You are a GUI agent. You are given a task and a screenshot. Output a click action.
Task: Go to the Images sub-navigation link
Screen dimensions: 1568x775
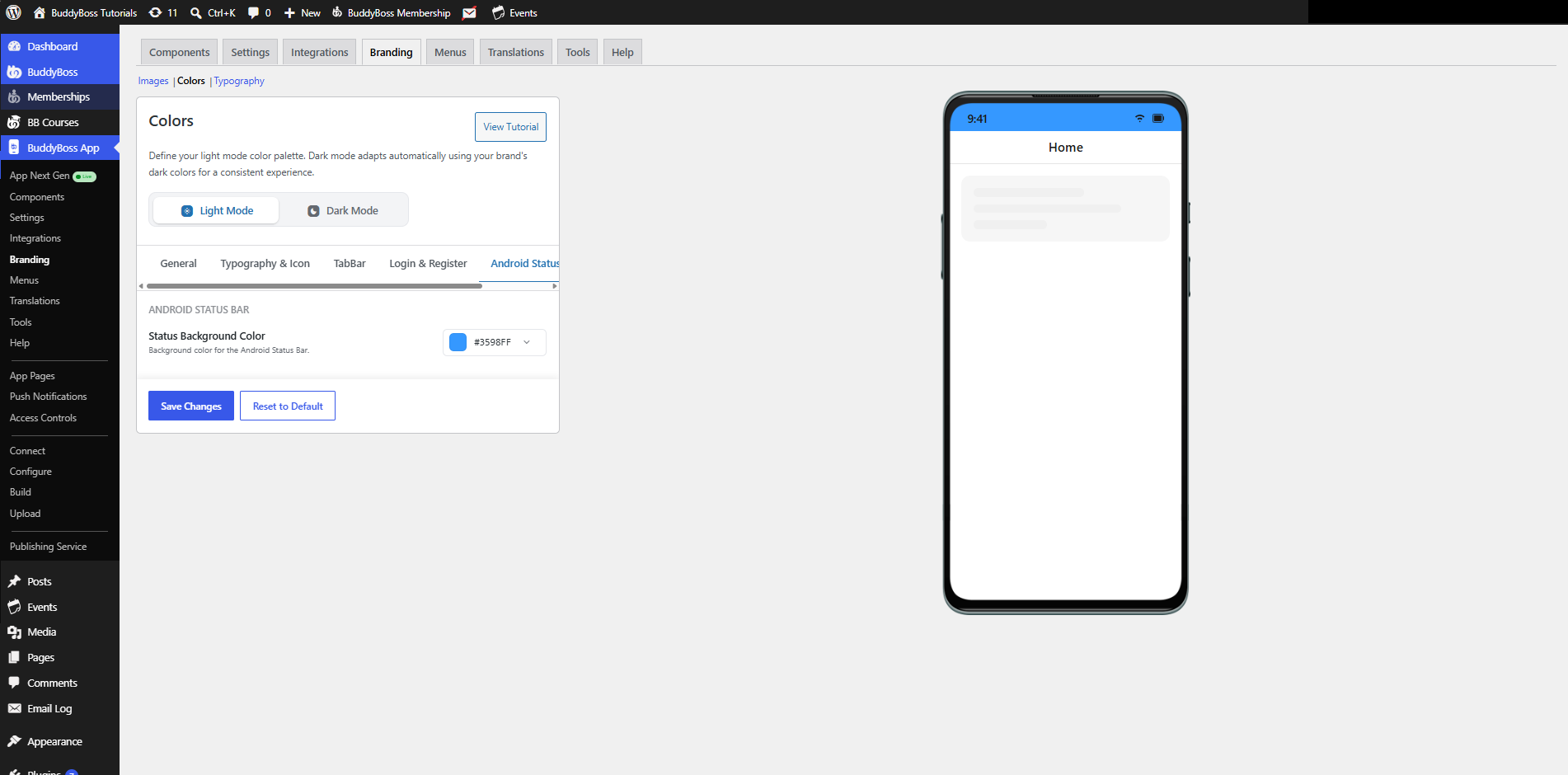(153, 81)
